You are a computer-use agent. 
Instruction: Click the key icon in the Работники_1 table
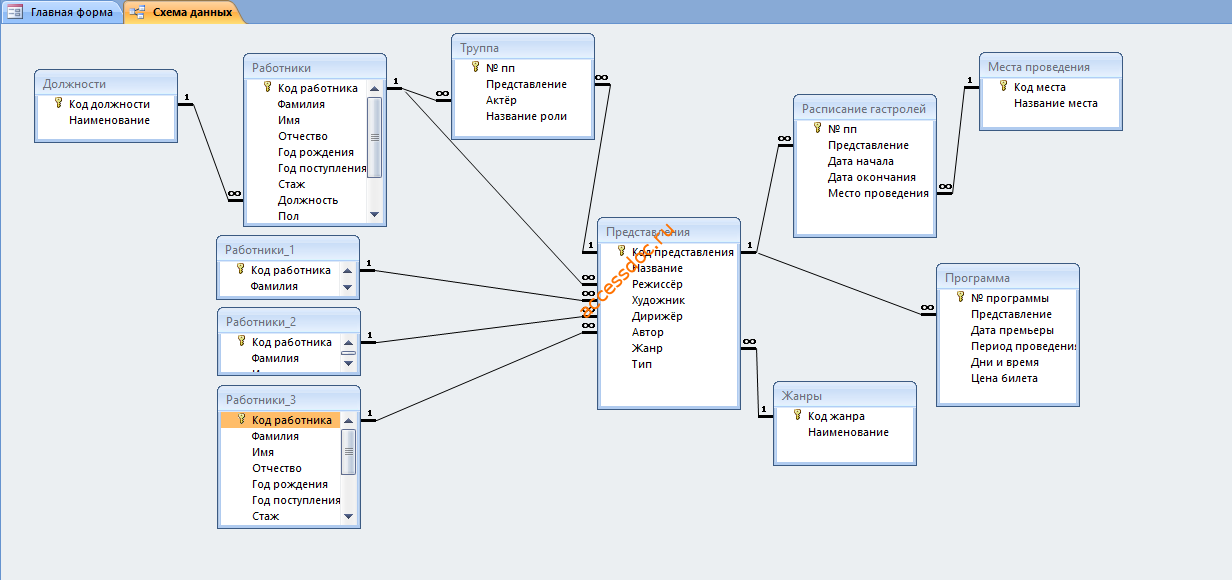coord(241,269)
